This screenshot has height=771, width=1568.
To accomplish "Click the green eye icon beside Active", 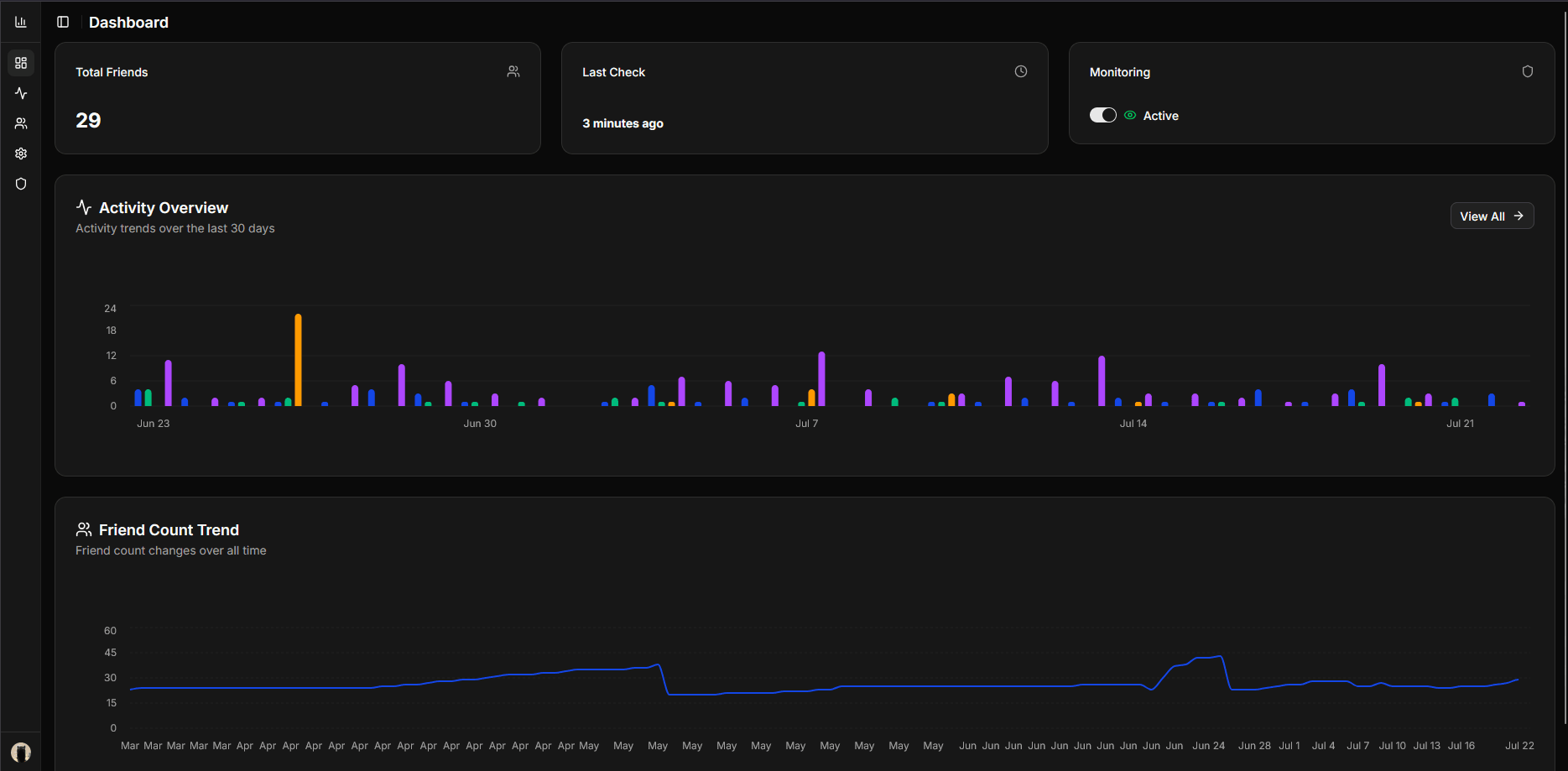I will [1130, 115].
